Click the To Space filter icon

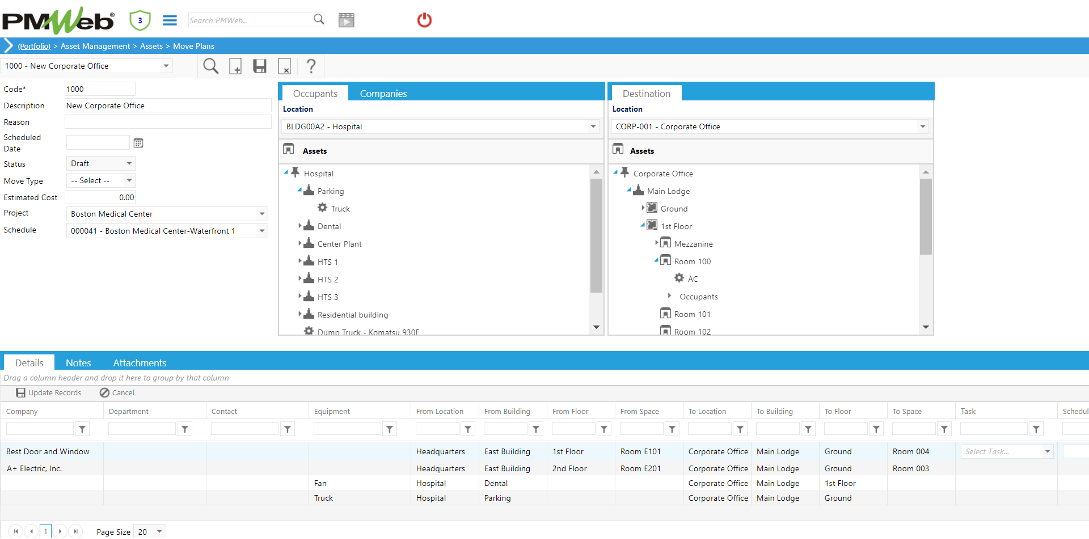pos(945,429)
